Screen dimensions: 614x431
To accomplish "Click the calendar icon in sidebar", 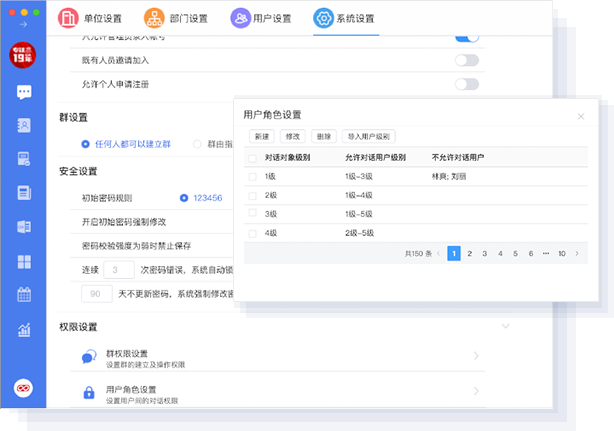I will tap(24, 295).
